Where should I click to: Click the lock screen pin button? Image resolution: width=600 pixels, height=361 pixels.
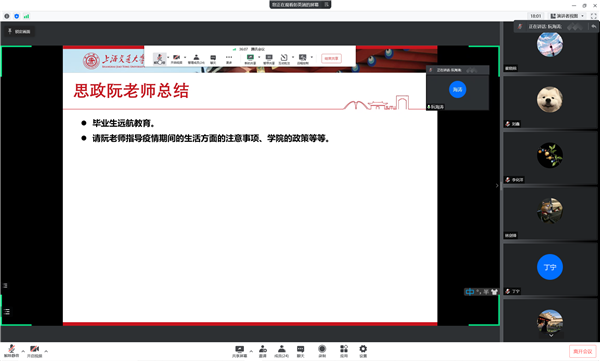click(x=20, y=31)
